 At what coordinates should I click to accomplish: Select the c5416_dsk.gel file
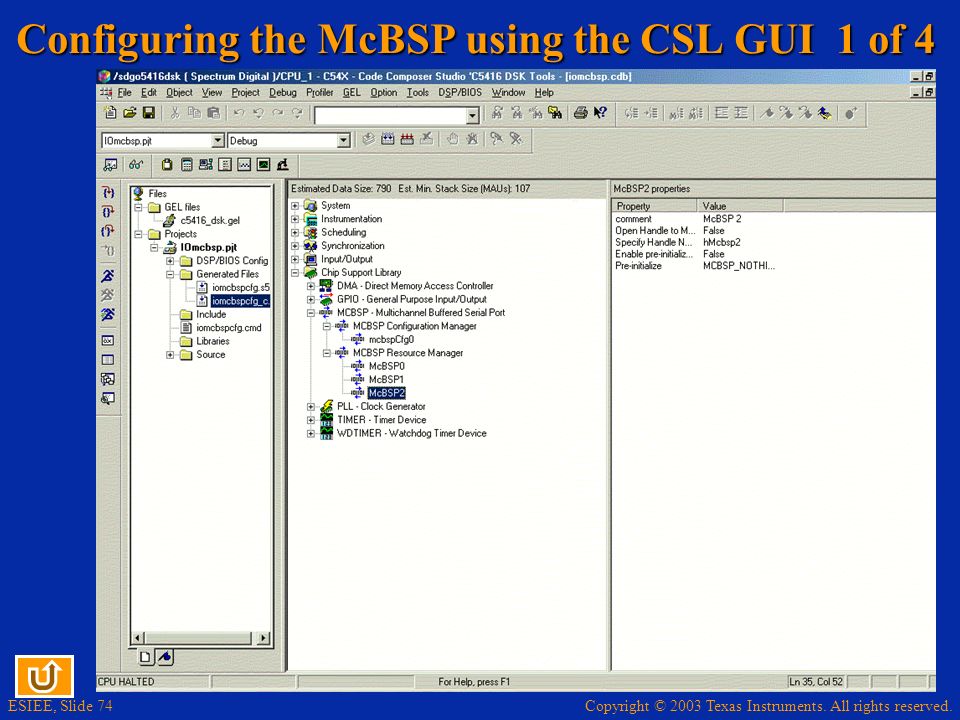pos(210,220)
